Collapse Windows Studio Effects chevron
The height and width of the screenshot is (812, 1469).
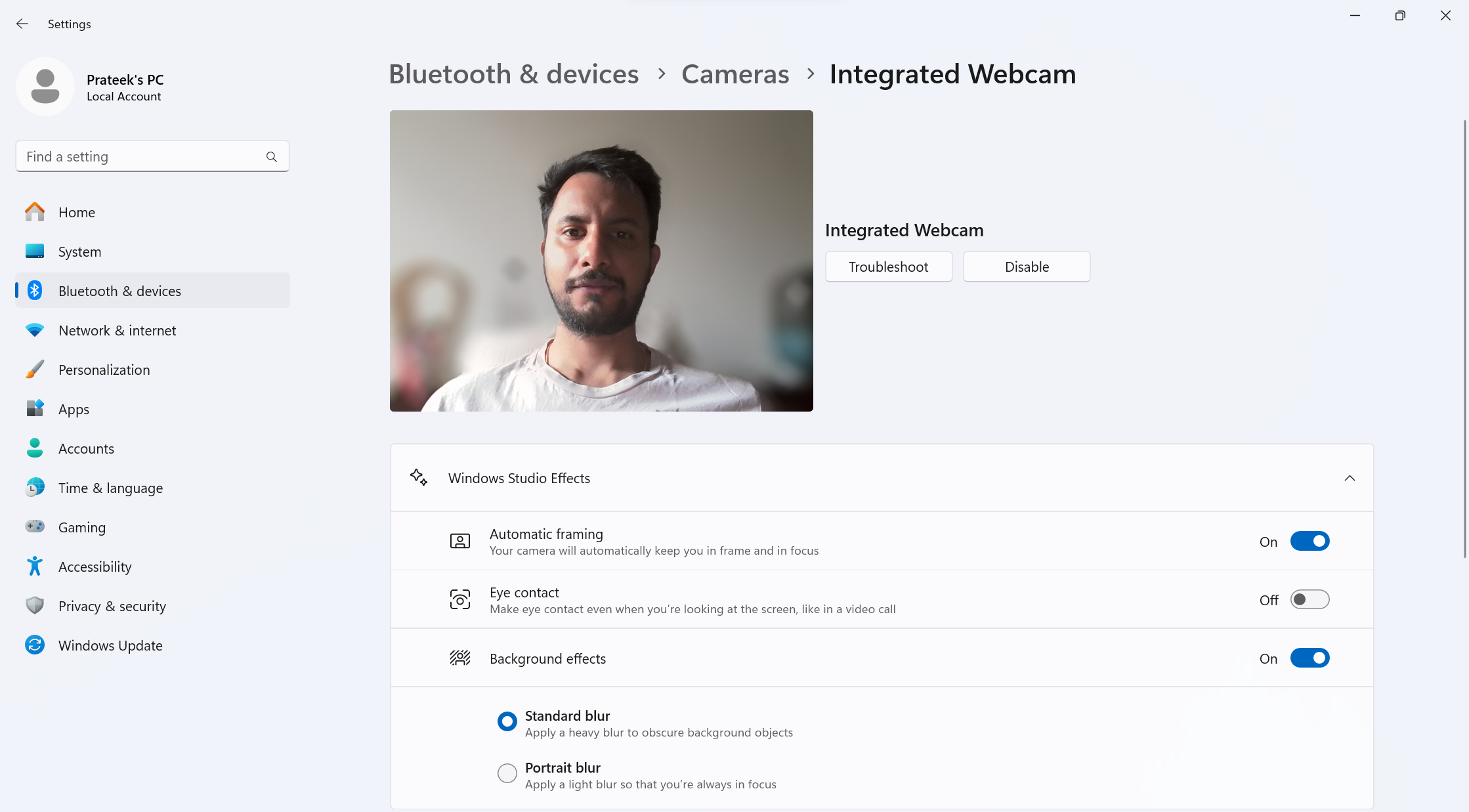click(1350, 478)
